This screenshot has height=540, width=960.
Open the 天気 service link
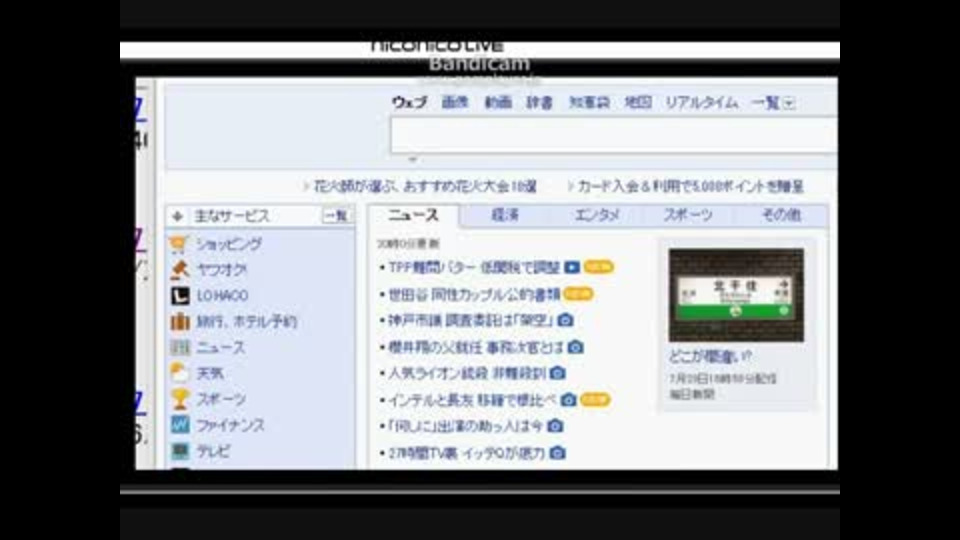point(210,373)
